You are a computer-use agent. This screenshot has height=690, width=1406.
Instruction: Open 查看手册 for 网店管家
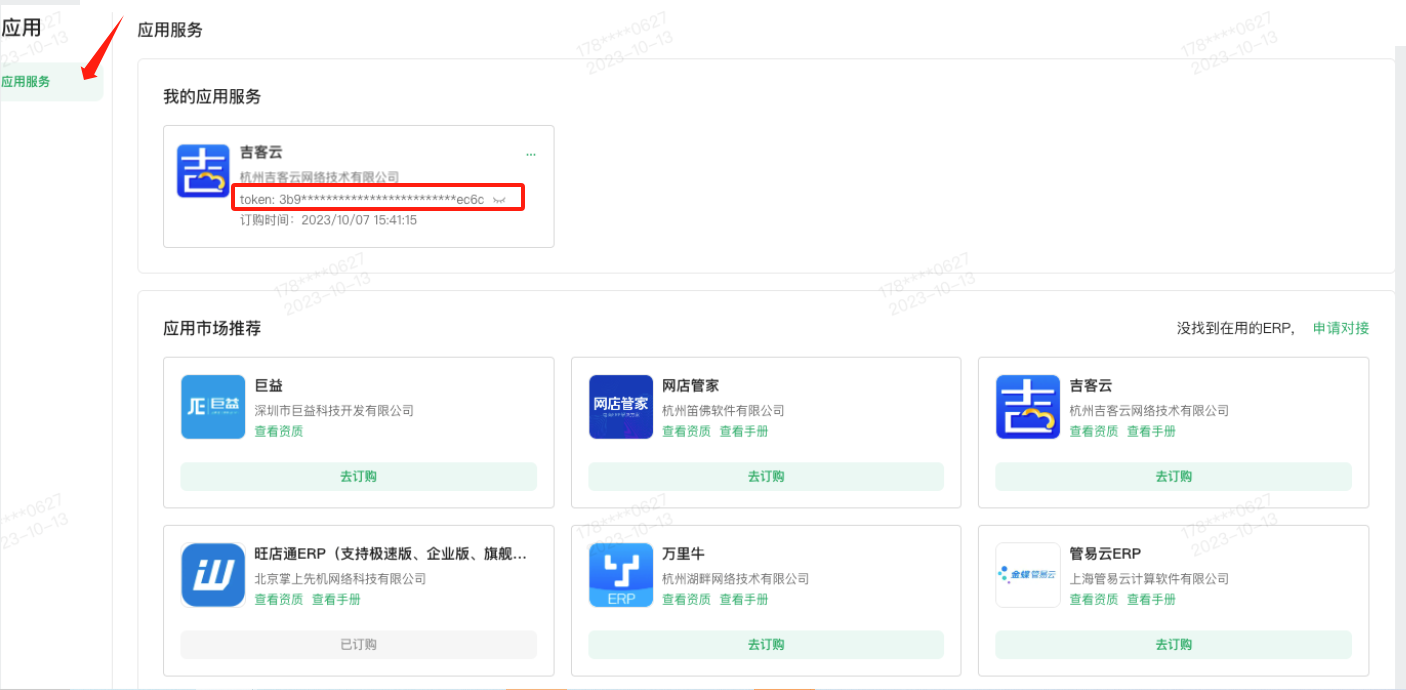(744, 431)
